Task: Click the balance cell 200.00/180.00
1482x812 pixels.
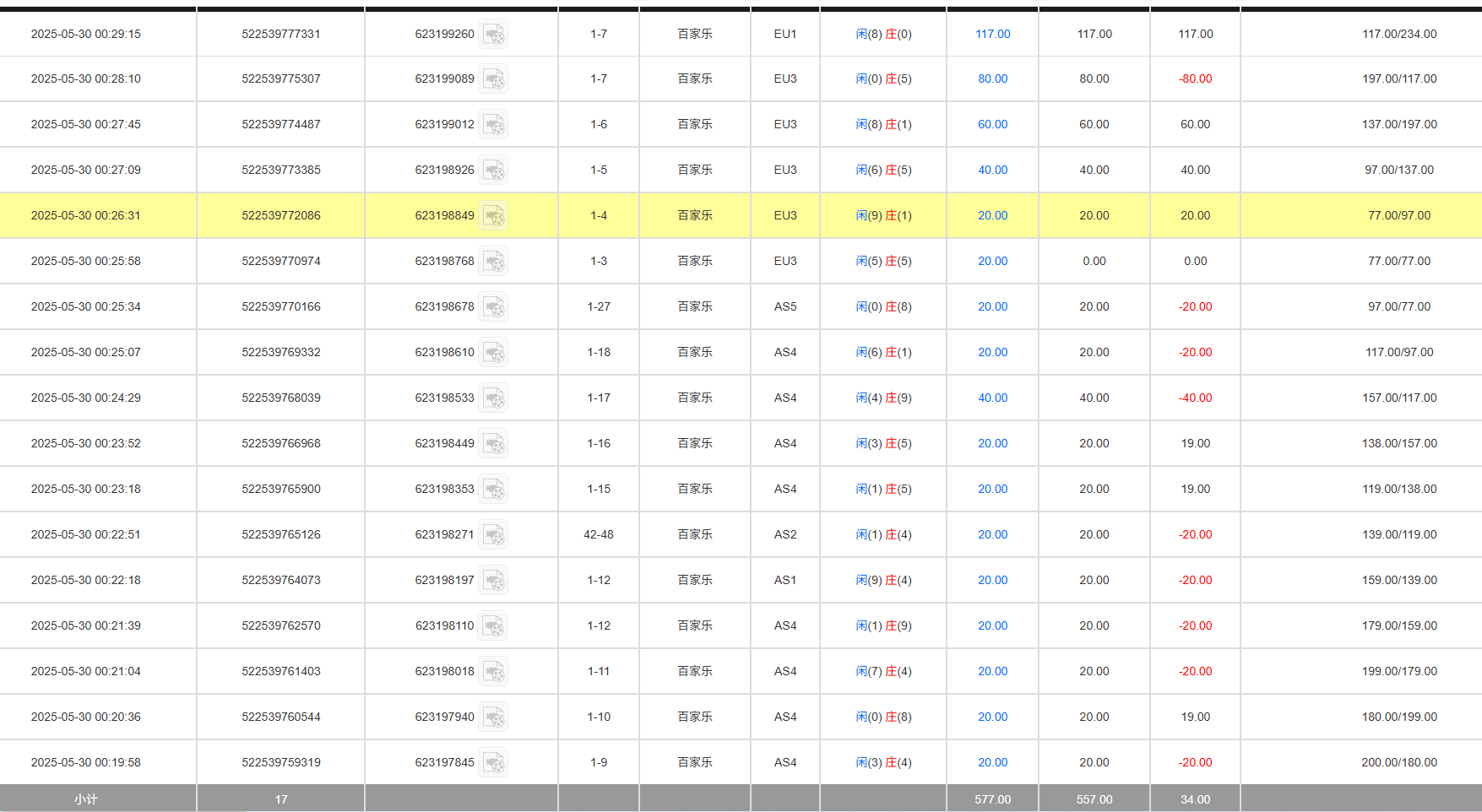Action: (1398, 763)
